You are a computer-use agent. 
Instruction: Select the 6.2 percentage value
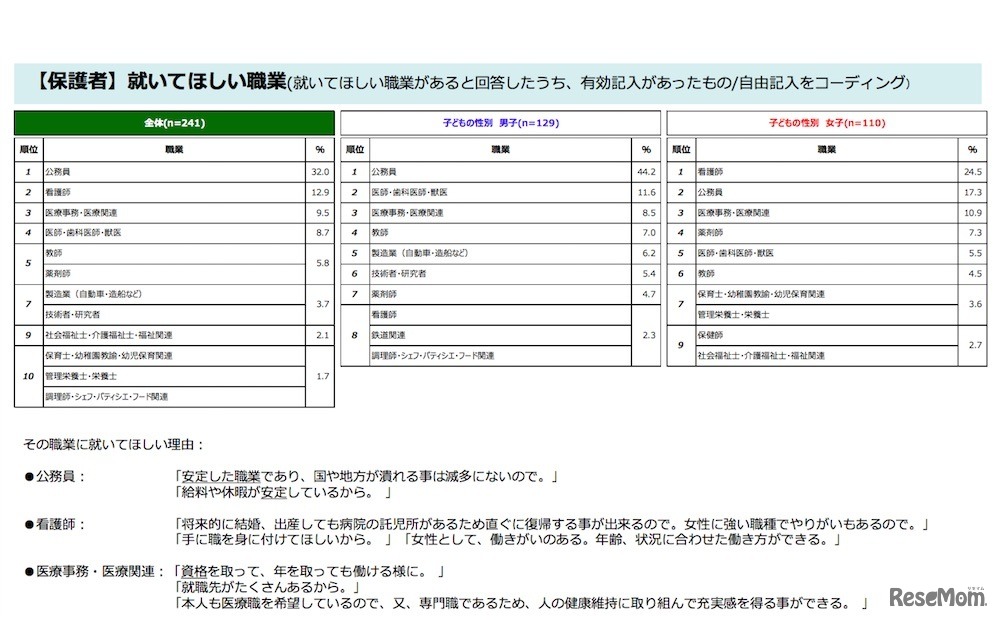[x=646, y=253]
